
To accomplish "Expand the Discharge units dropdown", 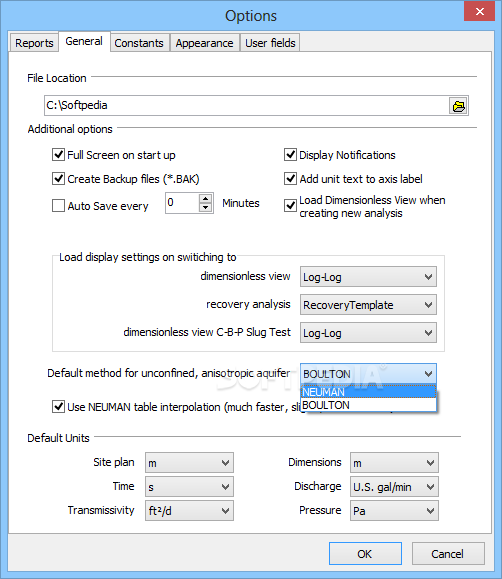I will (394, 487).
